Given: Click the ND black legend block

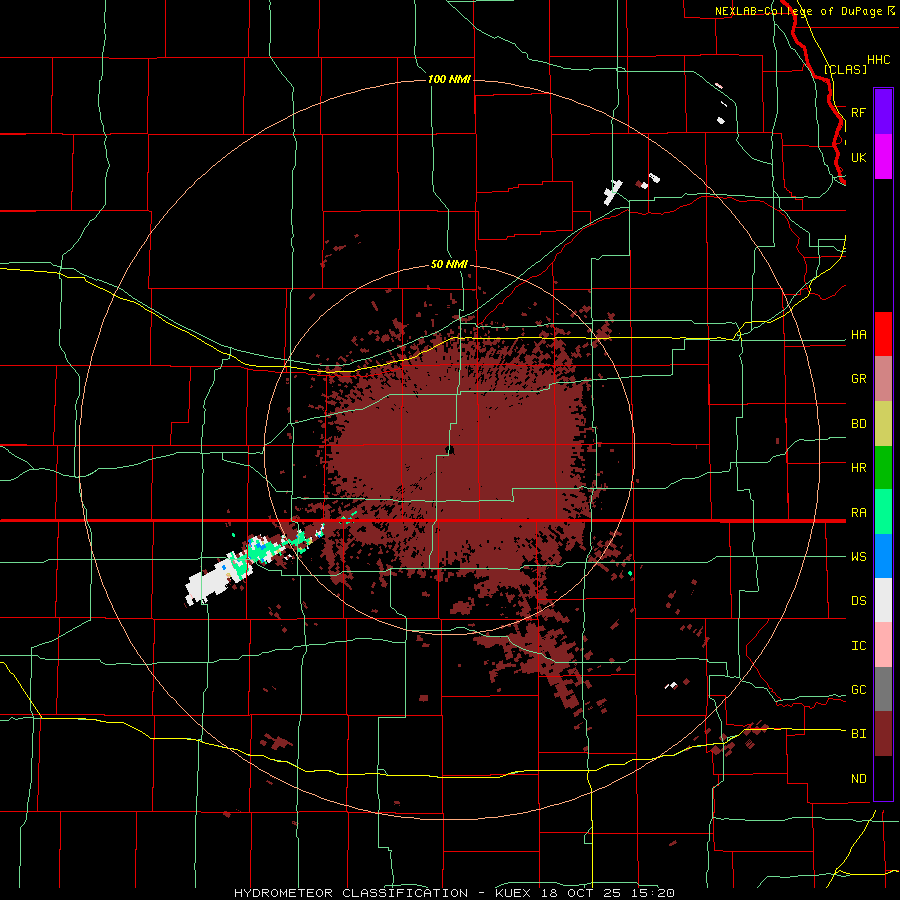Looking at the screenshot, I should [883, 778].
